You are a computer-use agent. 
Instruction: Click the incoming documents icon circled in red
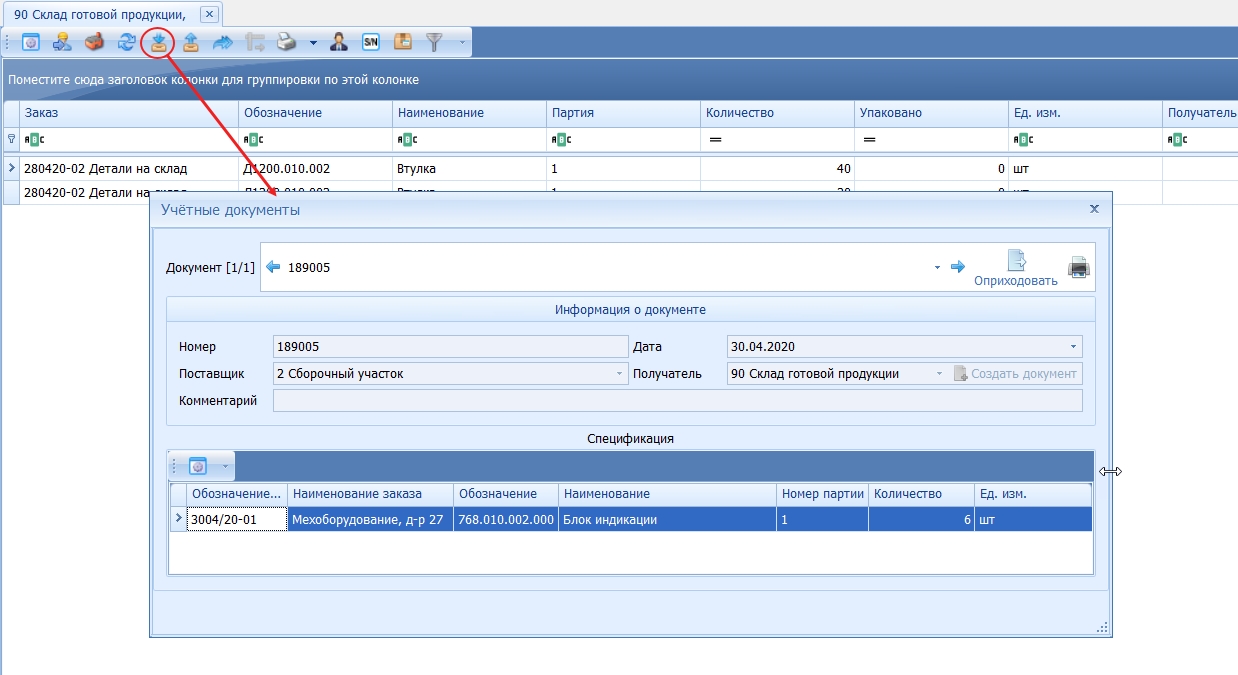[x=158, y=42]
